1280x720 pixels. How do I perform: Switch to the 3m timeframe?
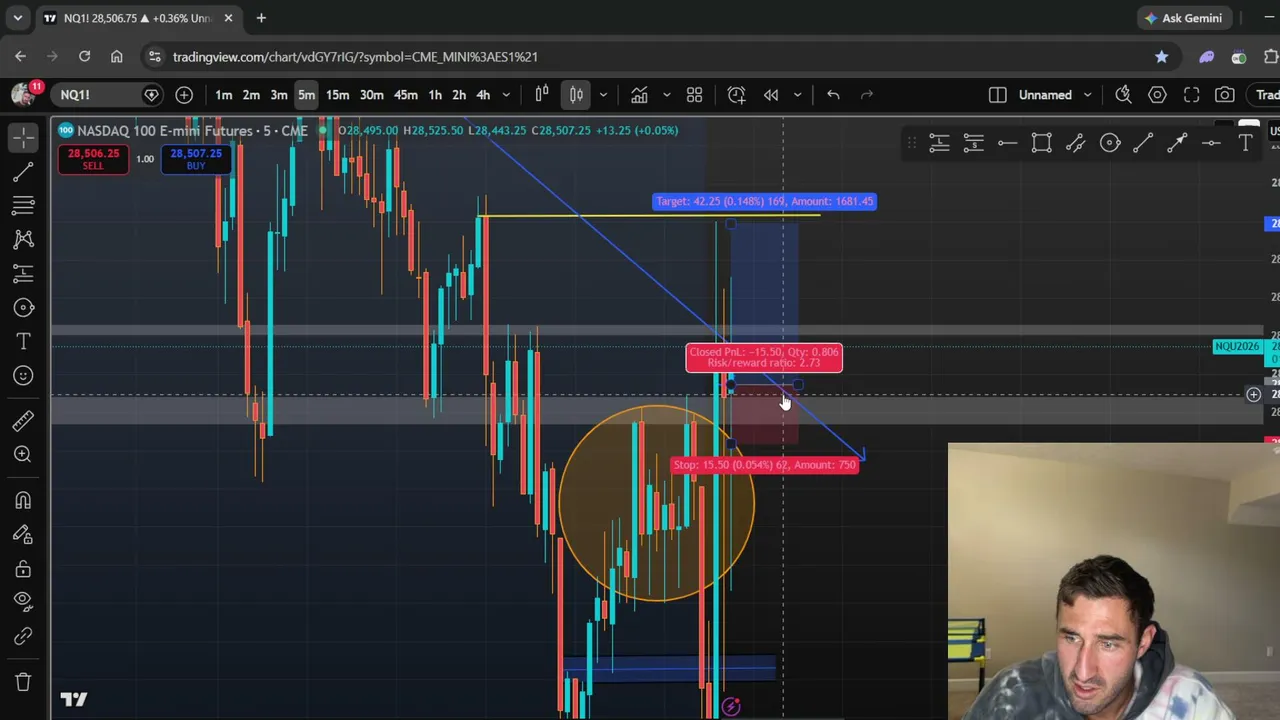click(x=279, y=95)
